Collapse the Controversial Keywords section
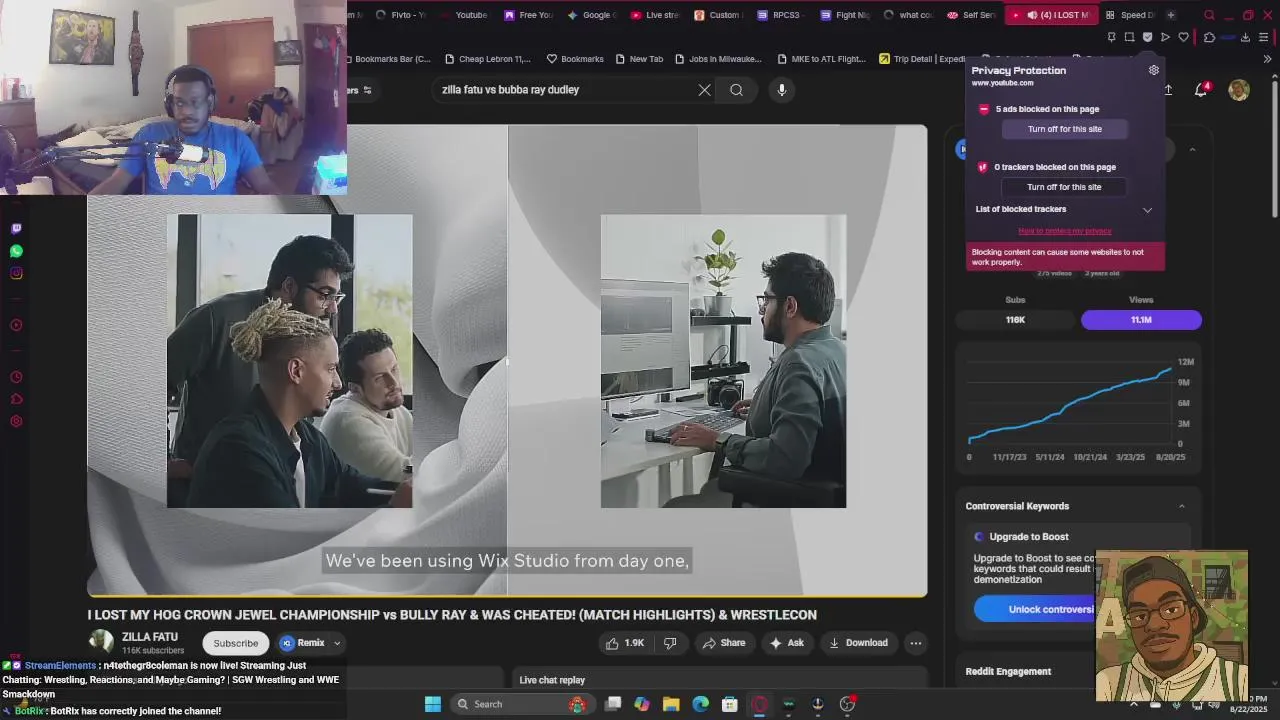This screenshot has width=1280, height=720. (x=1181, y=506)
